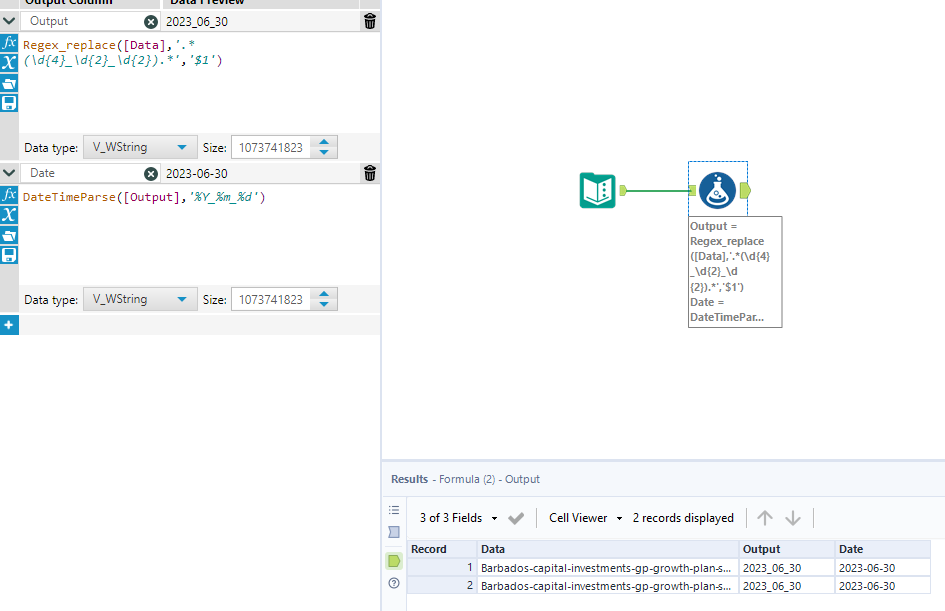This screenshot has width=945, height=611.
Task: Select Data cell in record 2
Action: point(608,586)
